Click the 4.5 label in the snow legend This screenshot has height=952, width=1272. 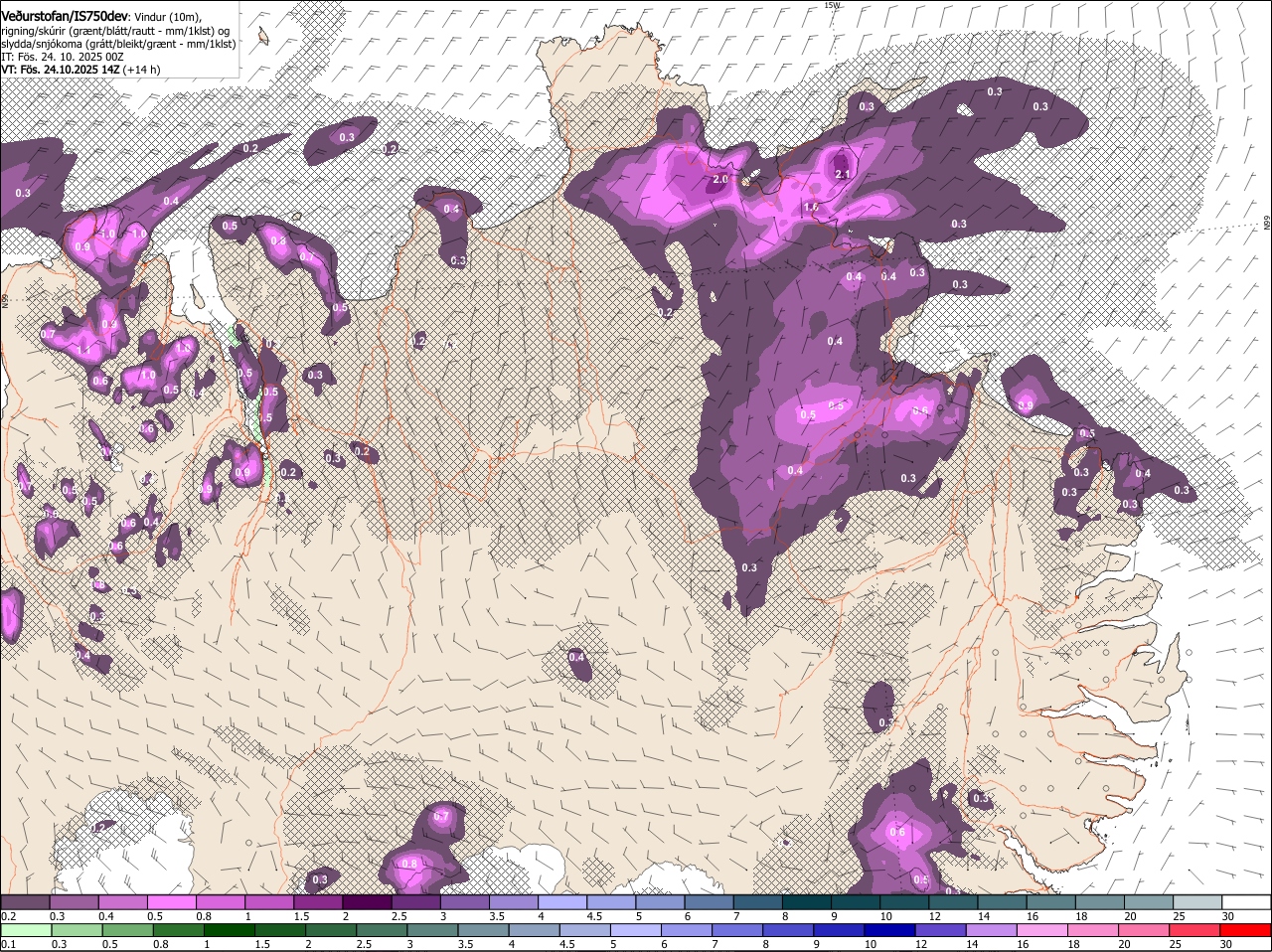pyautogui.click(x=594, y=916)
